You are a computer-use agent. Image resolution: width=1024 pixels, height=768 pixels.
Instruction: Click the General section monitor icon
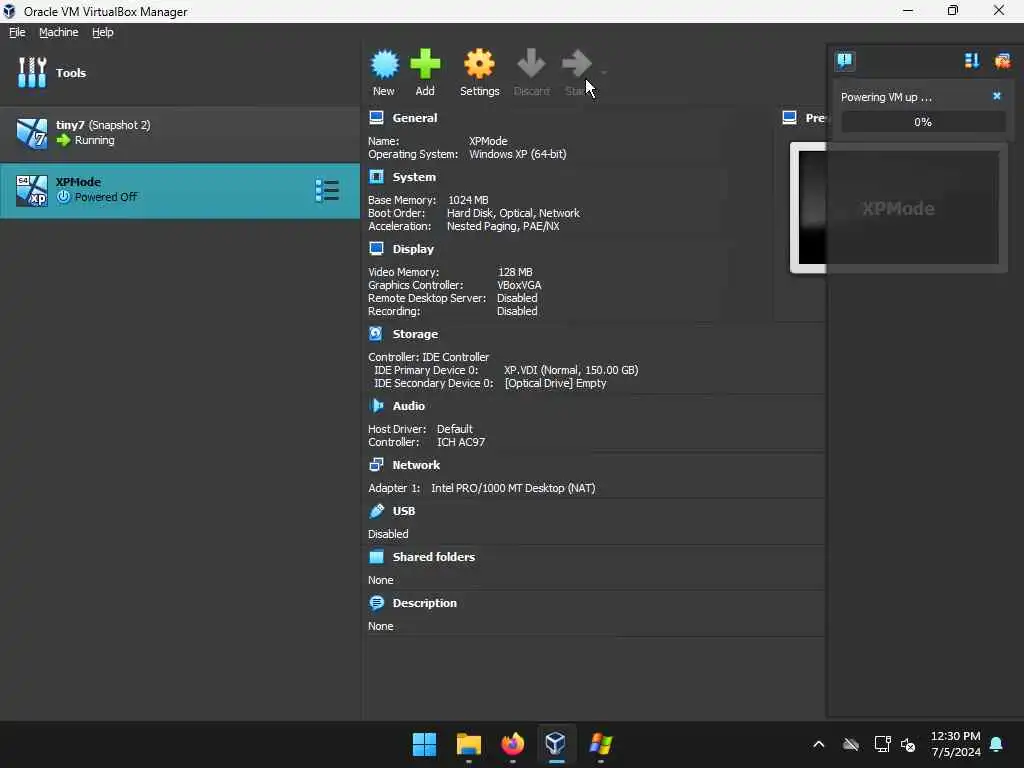(x=376, y=118)
